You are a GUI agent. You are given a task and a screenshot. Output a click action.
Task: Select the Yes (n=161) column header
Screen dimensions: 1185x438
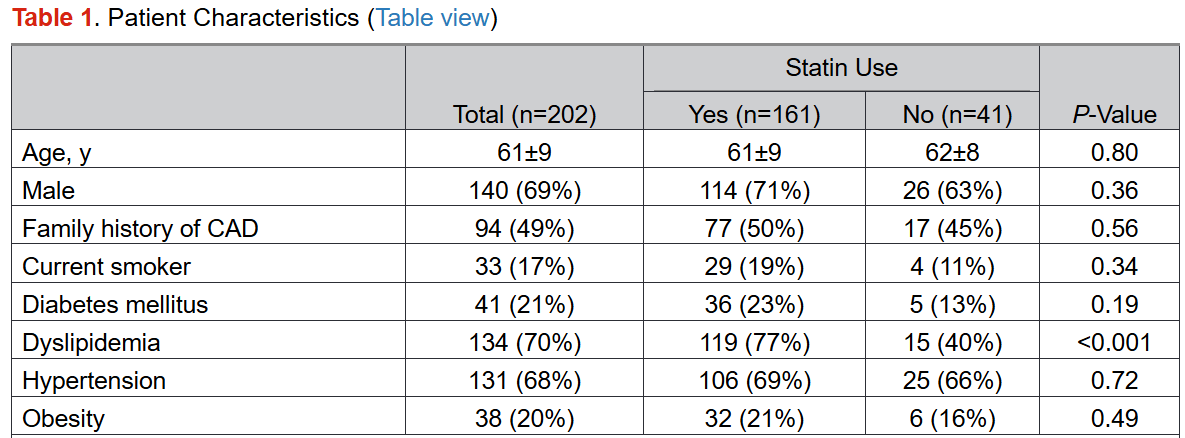[754, 115]
